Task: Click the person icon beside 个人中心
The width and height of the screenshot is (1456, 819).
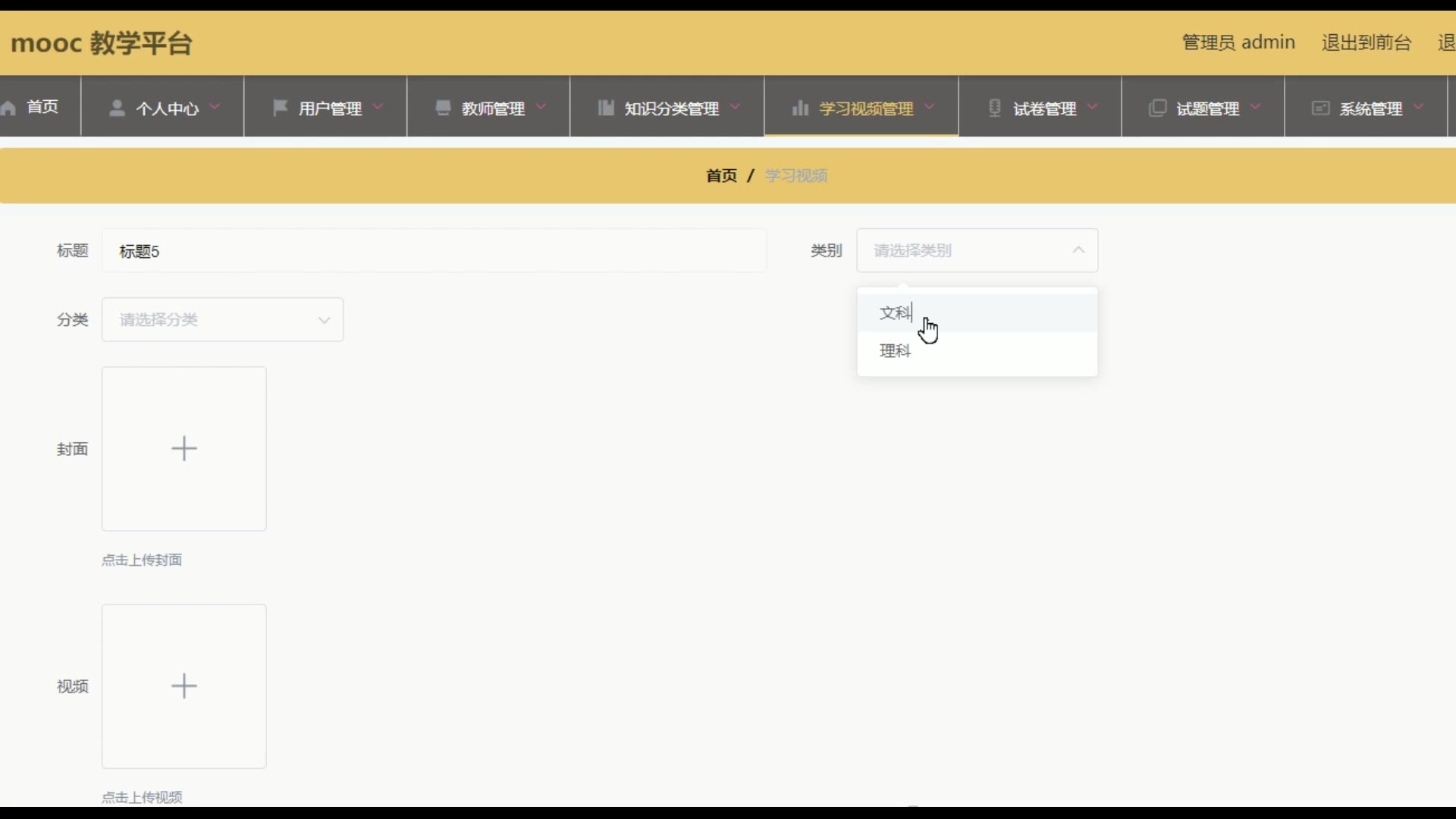Action: point(117,108)
